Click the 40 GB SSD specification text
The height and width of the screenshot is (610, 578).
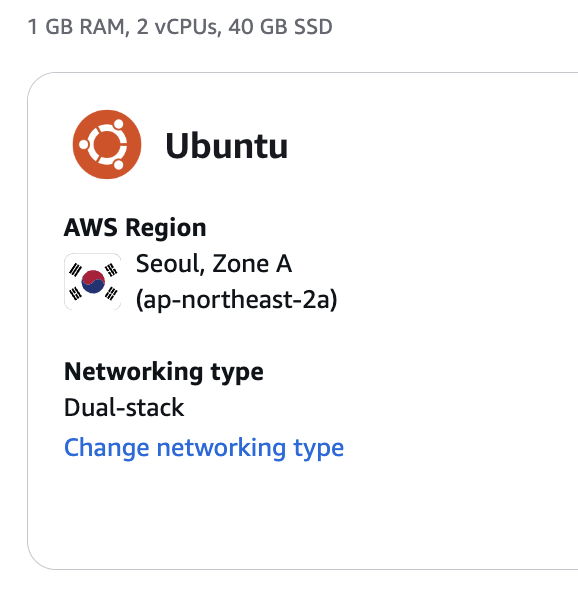280,27
